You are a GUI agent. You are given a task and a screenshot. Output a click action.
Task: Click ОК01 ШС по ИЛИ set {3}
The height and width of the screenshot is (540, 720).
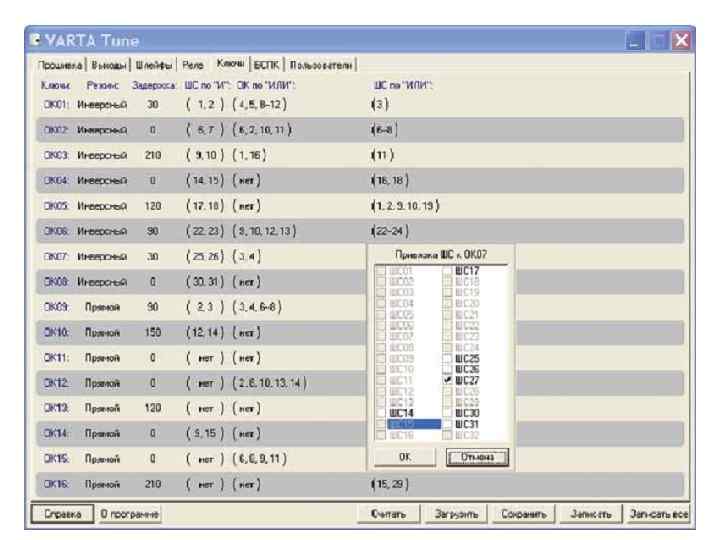click(x=380, y=105)
